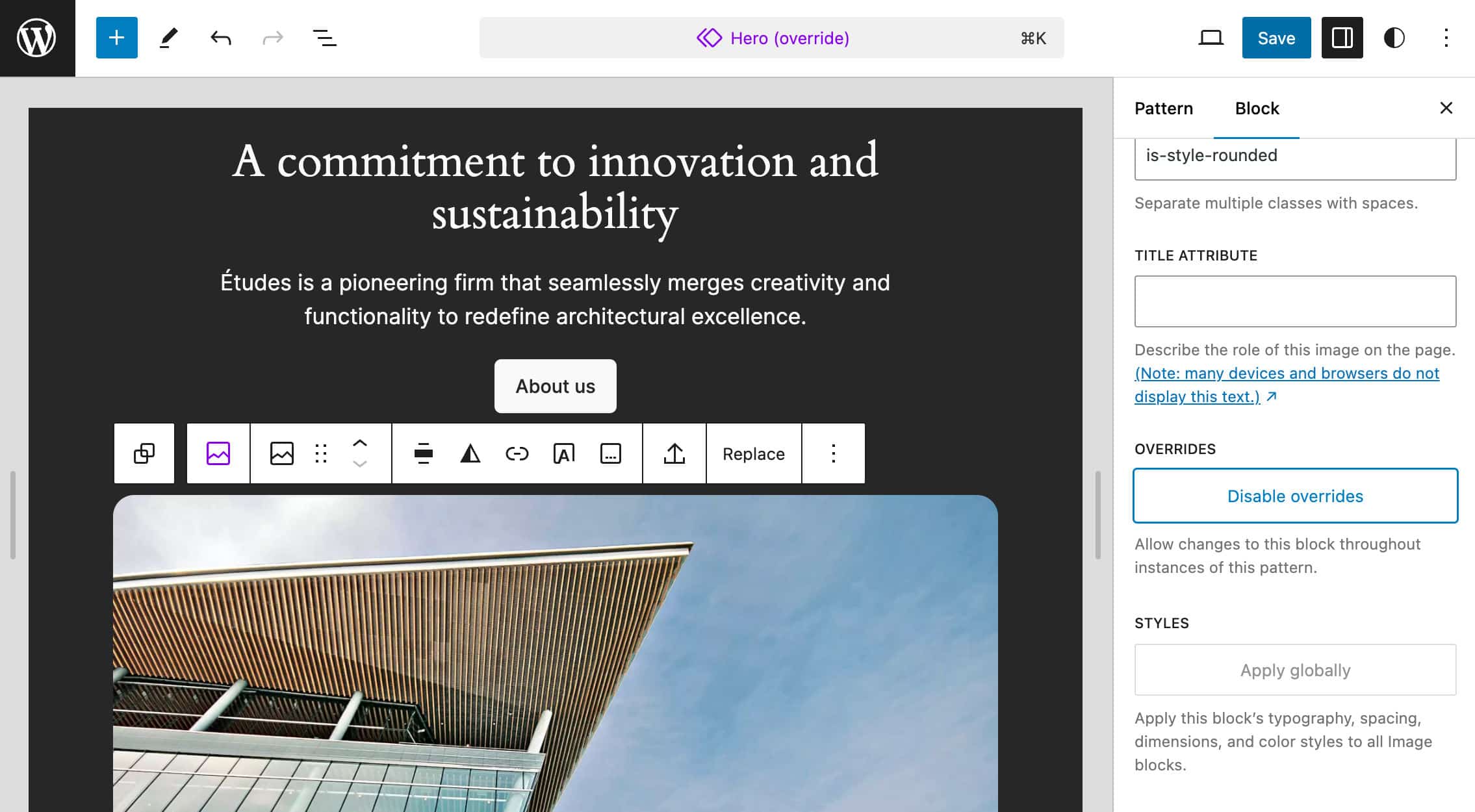Toggle the settings sidebar panel

click(1342, 37)
